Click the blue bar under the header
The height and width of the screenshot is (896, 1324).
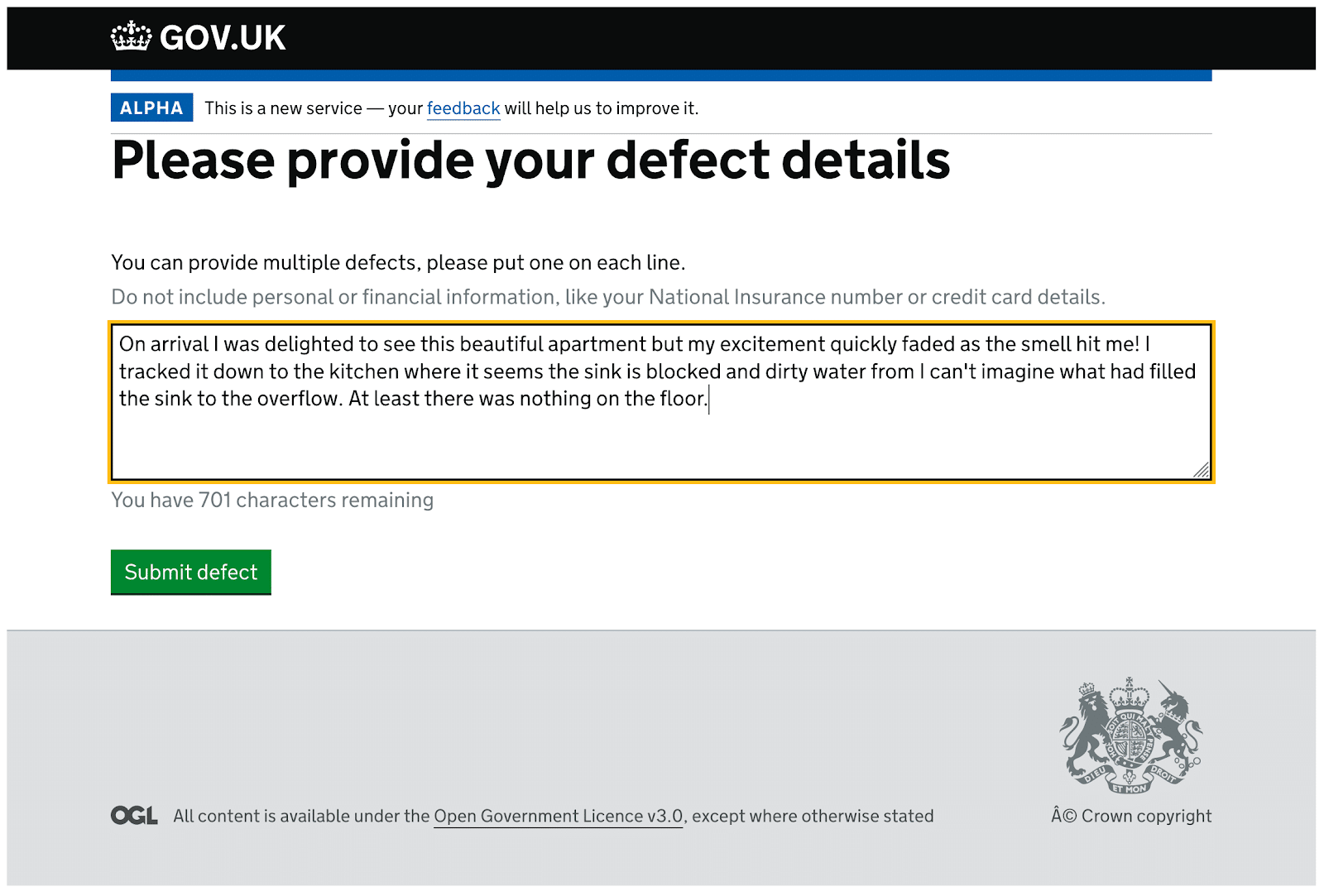click(x=660, y=75)
